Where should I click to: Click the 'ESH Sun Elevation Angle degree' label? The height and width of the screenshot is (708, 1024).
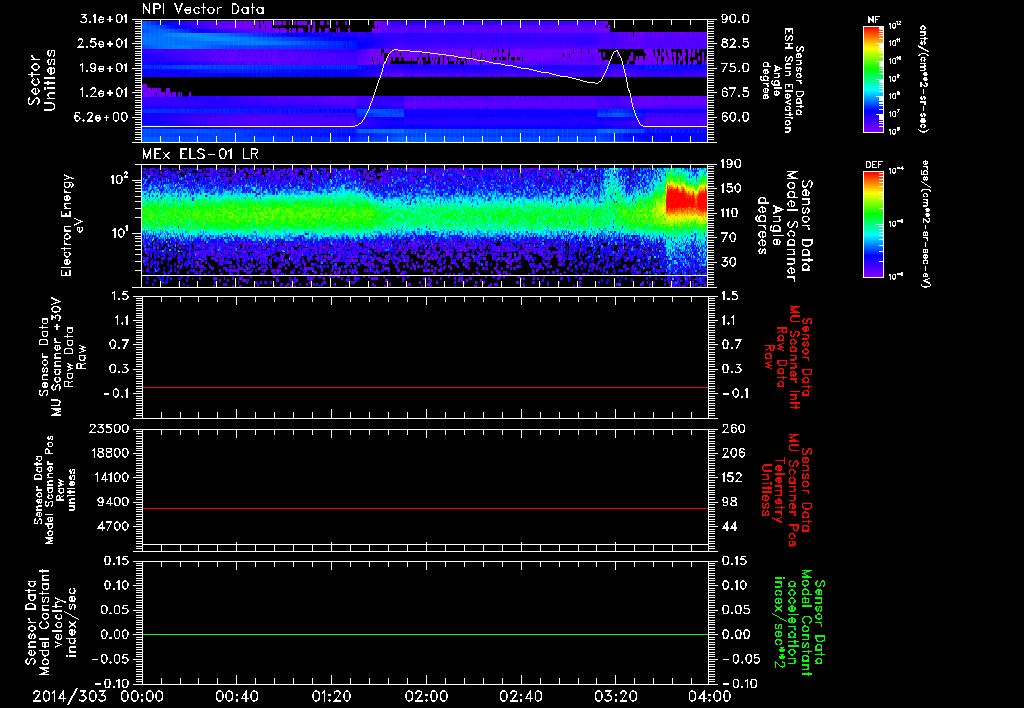[x=782, y=80]
